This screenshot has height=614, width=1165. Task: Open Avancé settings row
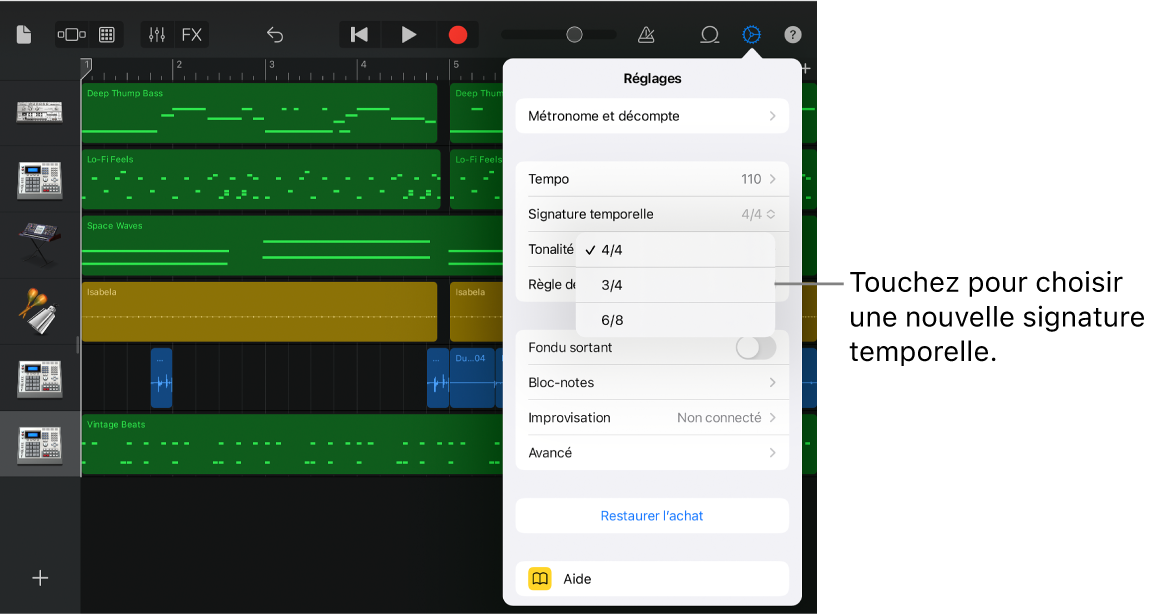point(652,452)
